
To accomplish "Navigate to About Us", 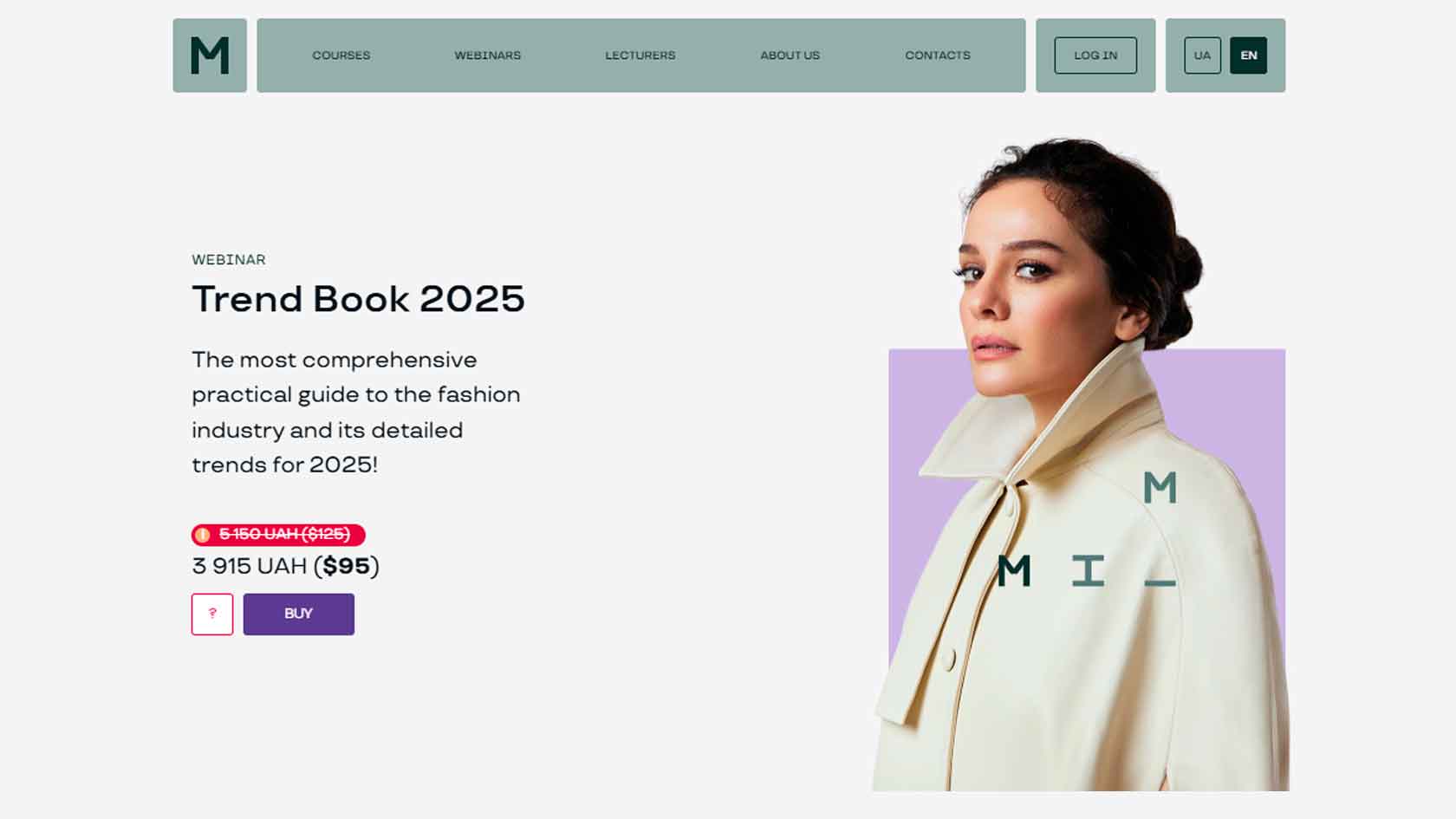I will (790, 55).
